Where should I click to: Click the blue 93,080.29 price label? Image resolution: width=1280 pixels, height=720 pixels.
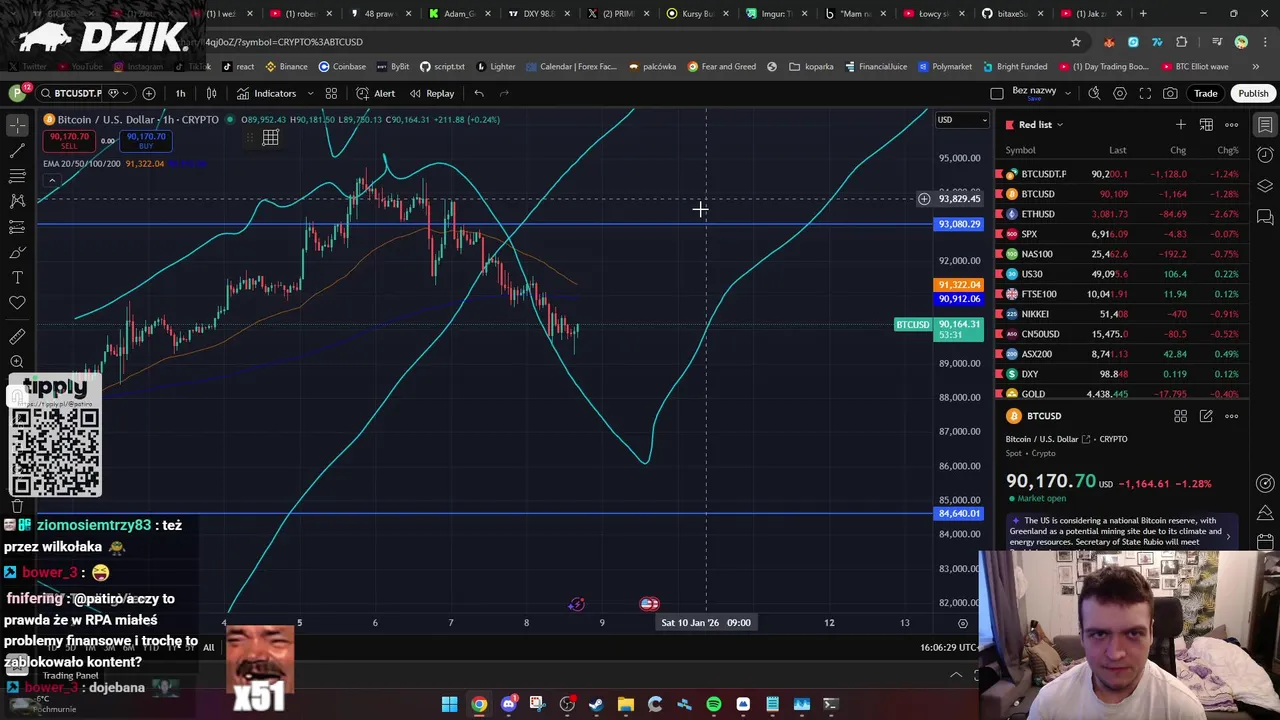959,224
